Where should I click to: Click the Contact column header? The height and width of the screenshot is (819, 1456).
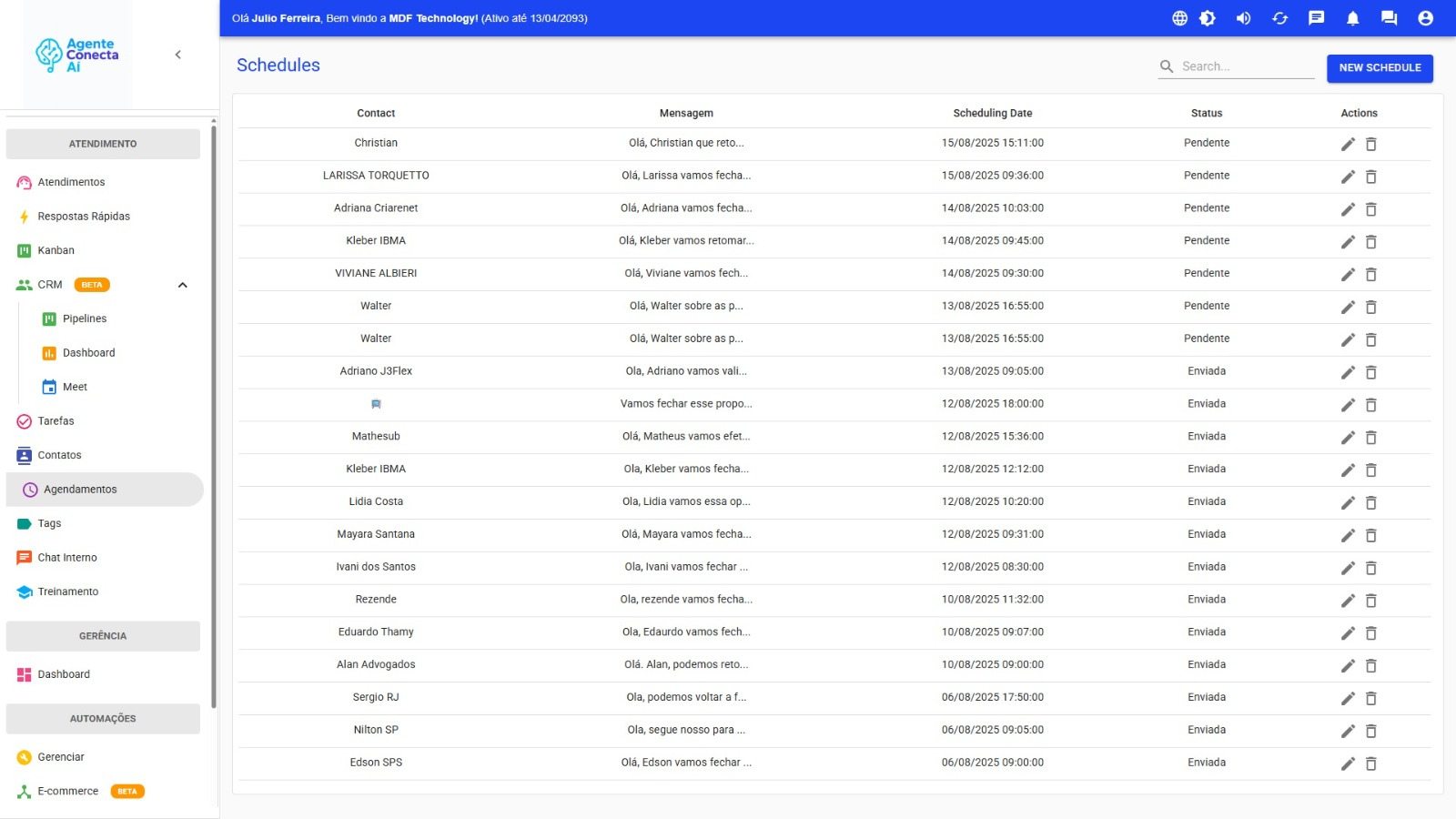pyautogui.click(x=376, y=114)
